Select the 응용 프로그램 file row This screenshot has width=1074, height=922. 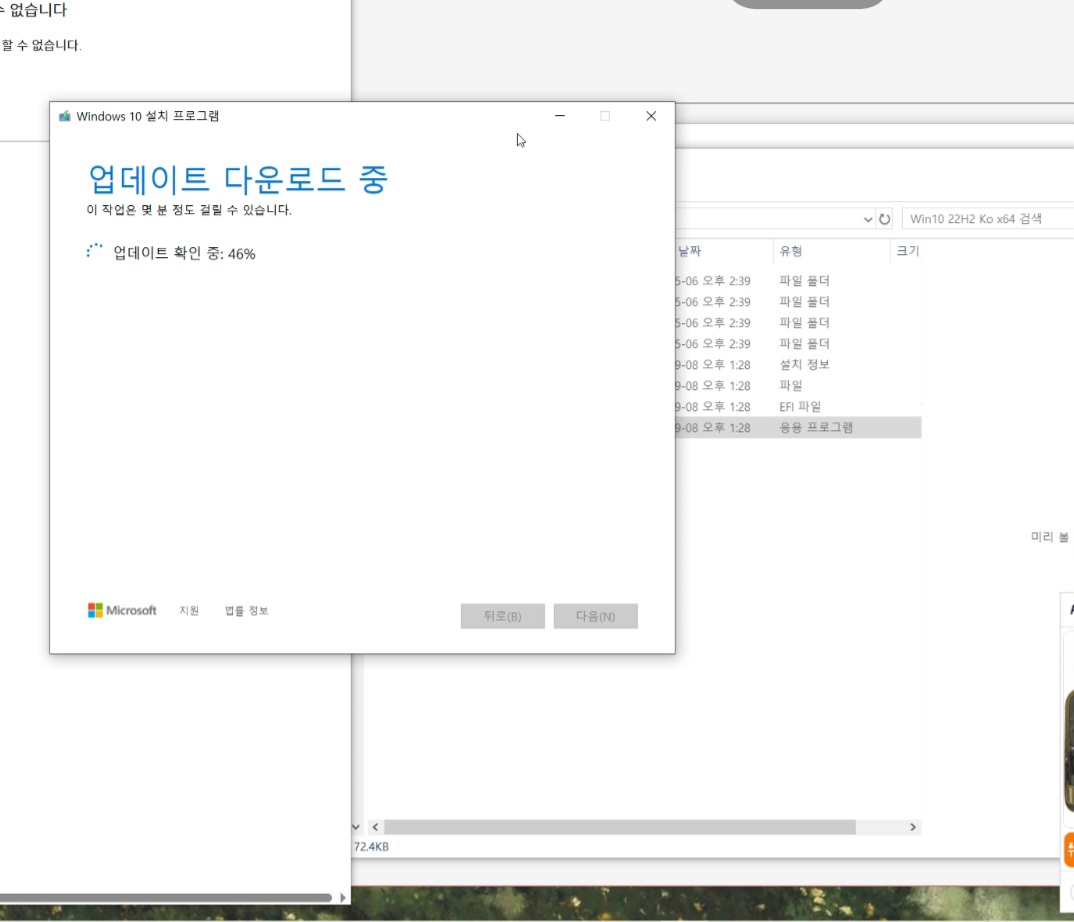[798, 427]
